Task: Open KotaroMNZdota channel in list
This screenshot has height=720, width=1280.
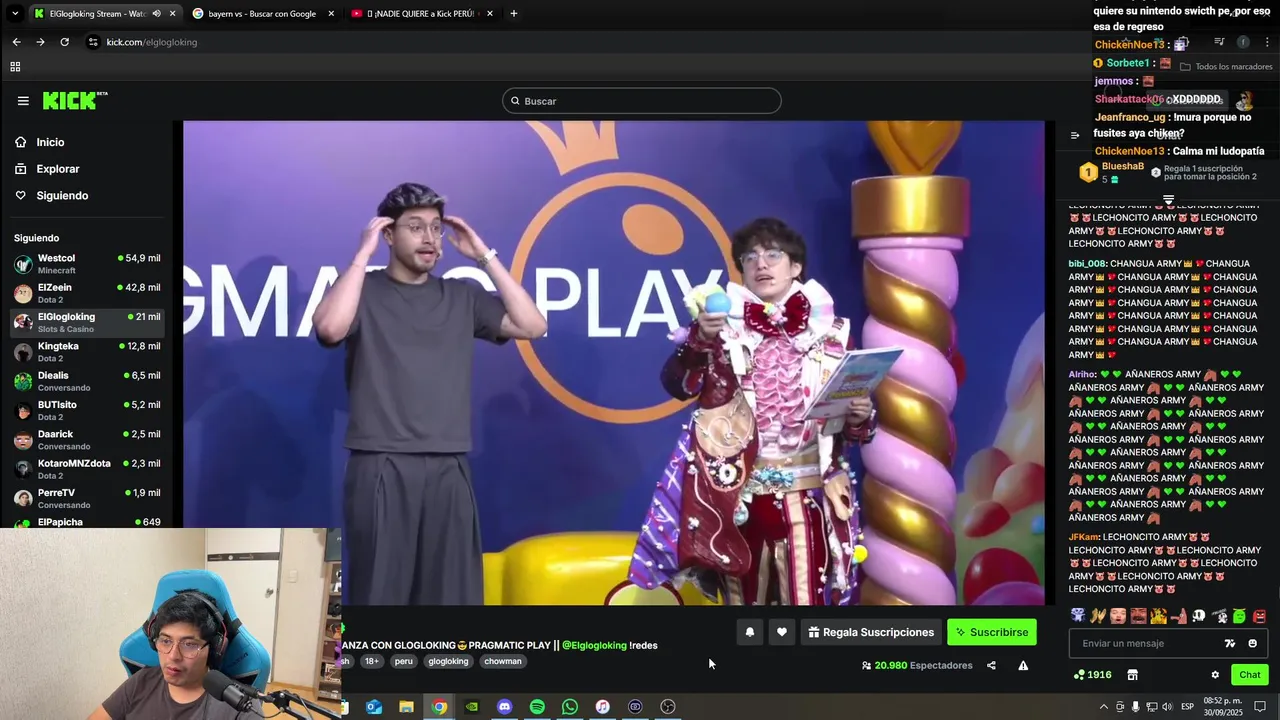Action: coord(86,469)
